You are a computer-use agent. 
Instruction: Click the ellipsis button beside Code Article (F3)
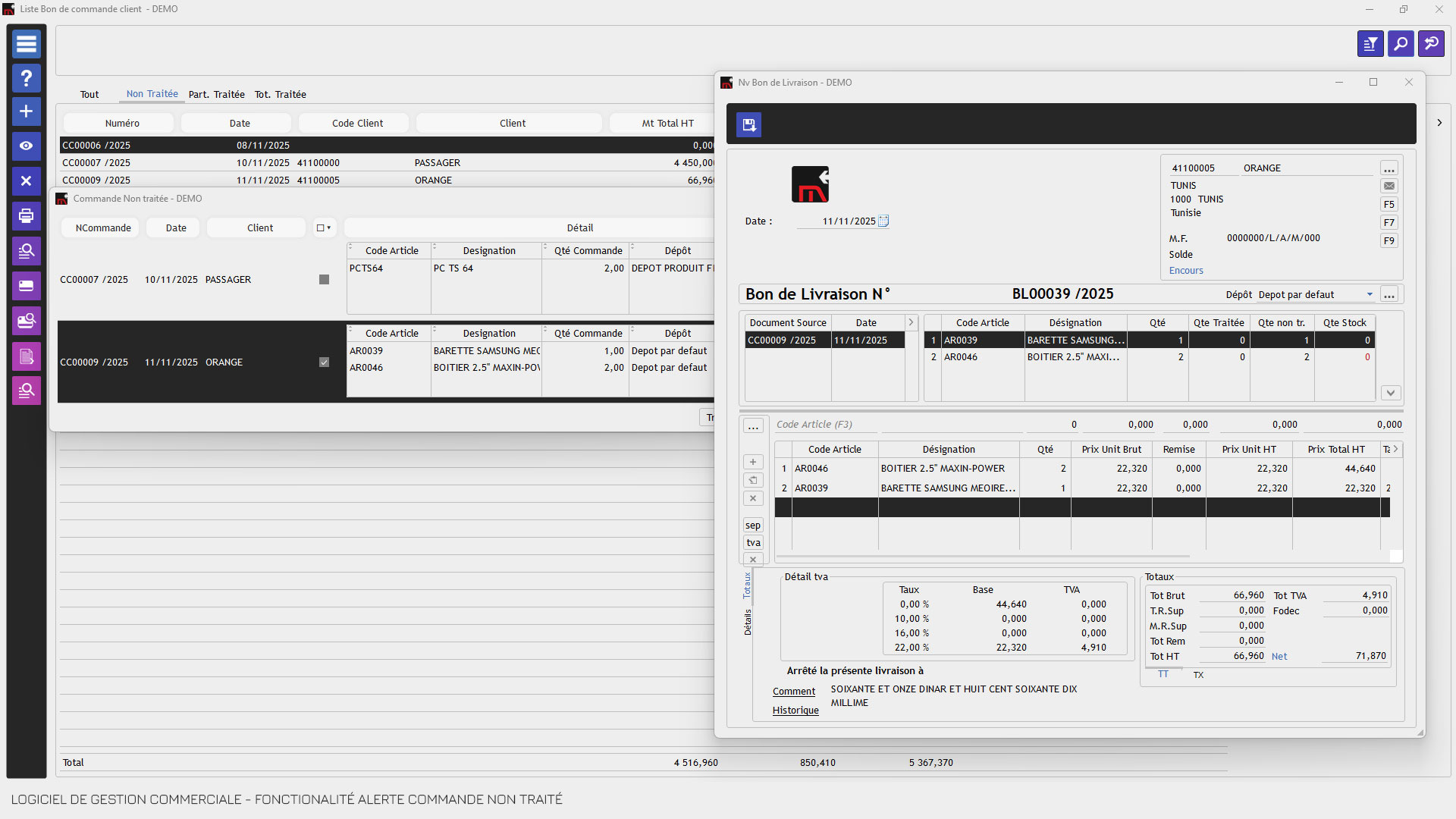click(x=753, y=427)
